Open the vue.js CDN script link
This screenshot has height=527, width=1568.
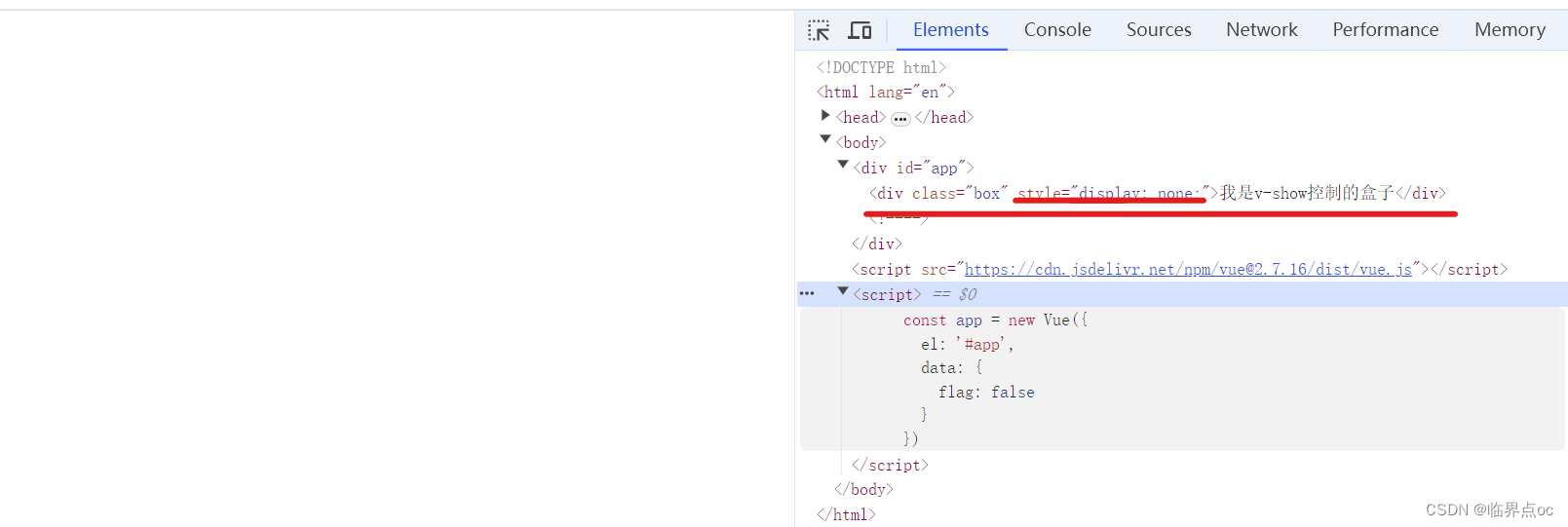pos(1188,269)
